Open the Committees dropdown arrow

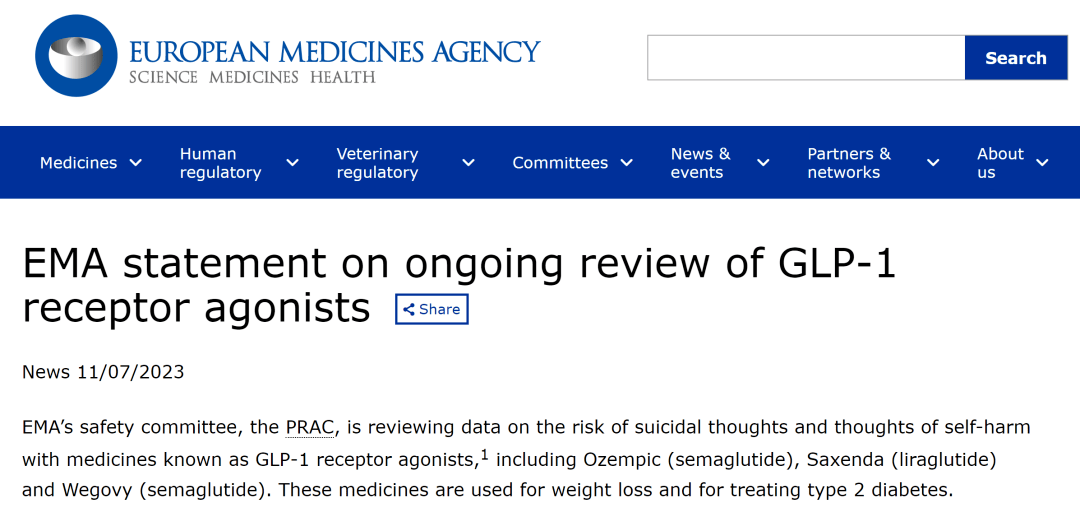627,163
